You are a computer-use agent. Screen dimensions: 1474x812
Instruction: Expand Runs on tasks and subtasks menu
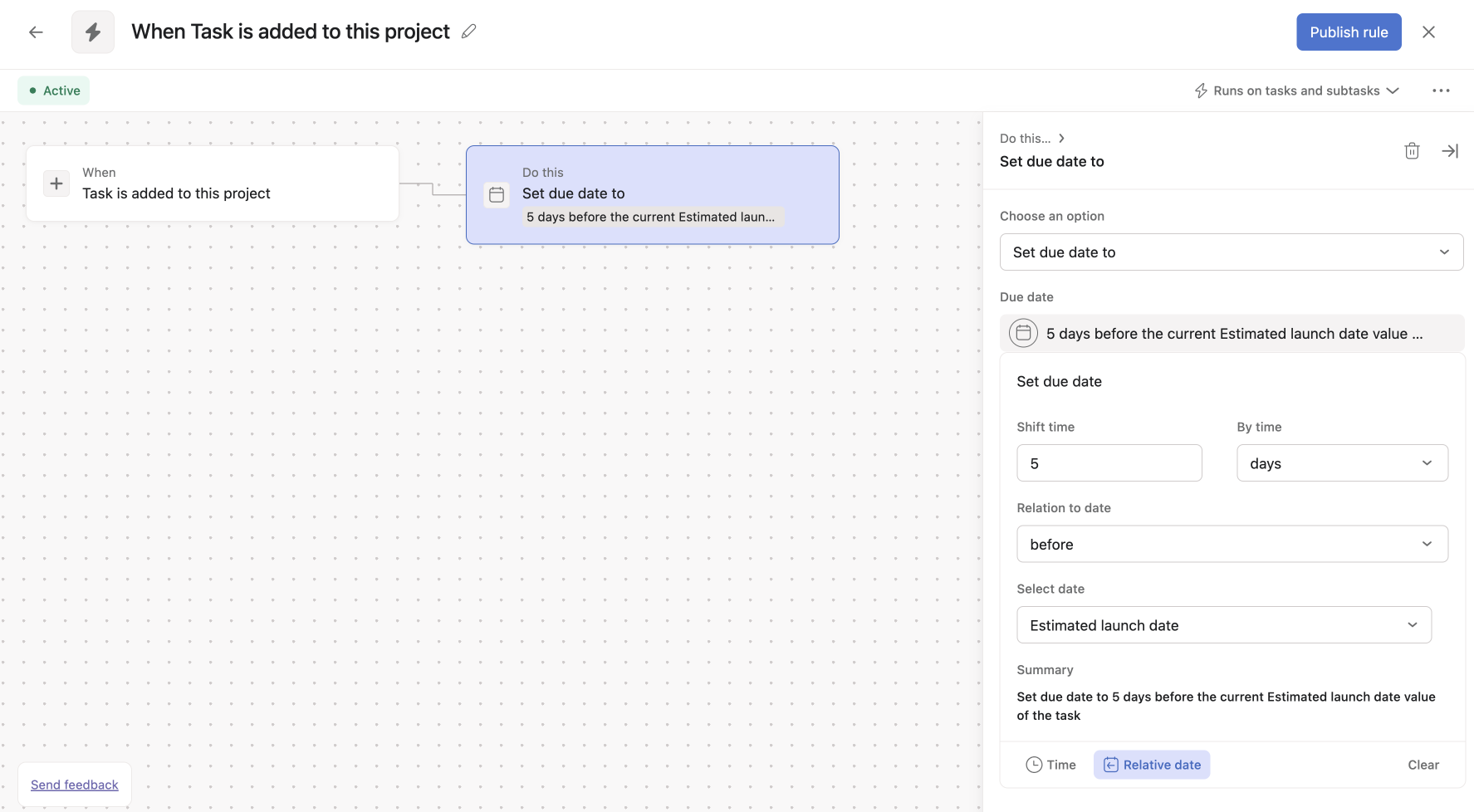coord(1297,90)
